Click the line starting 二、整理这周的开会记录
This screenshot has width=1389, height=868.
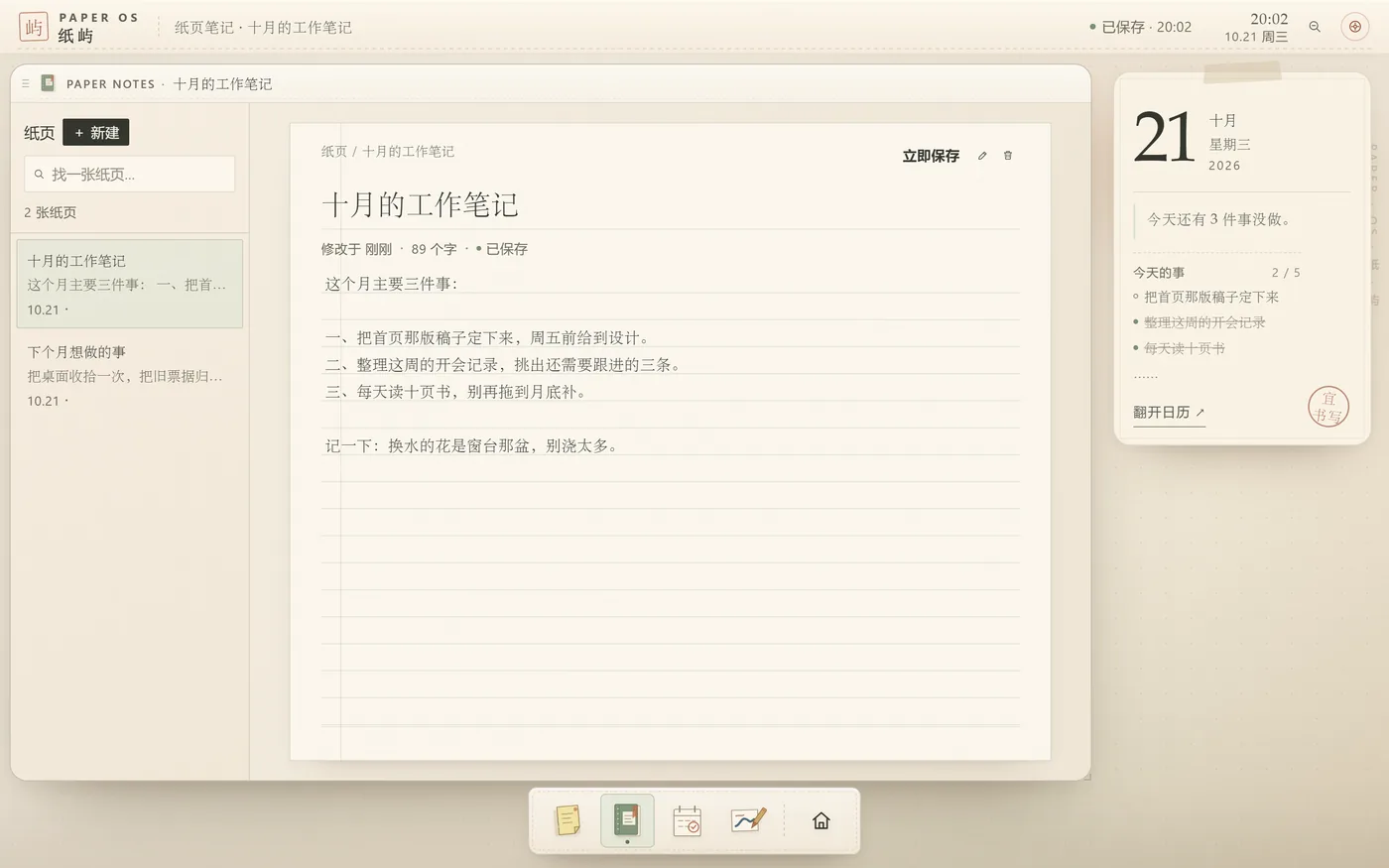(x=505, y=365)
